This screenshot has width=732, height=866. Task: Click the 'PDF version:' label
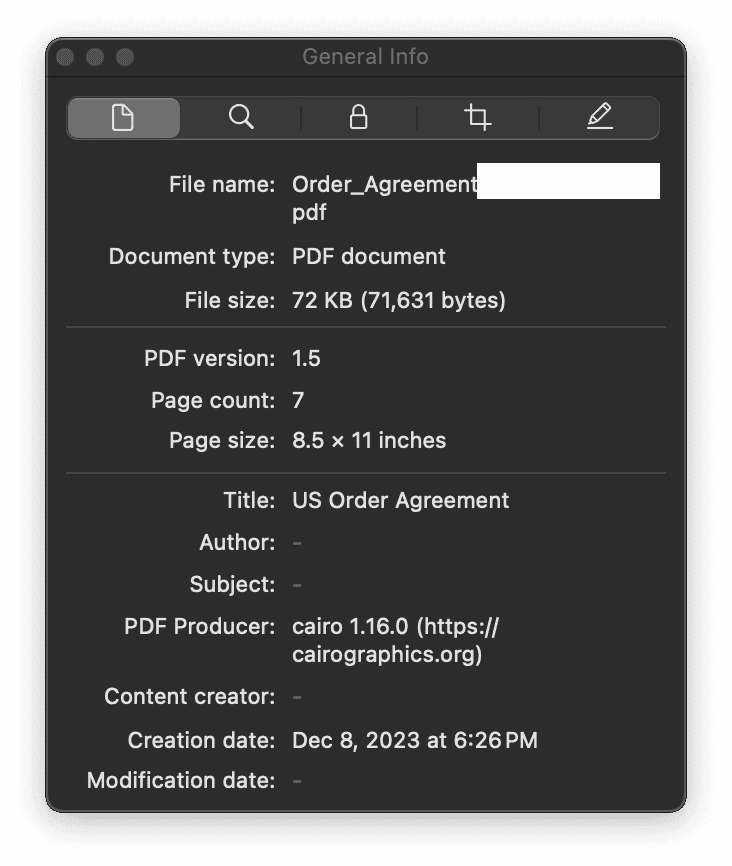tap(210, 358)
